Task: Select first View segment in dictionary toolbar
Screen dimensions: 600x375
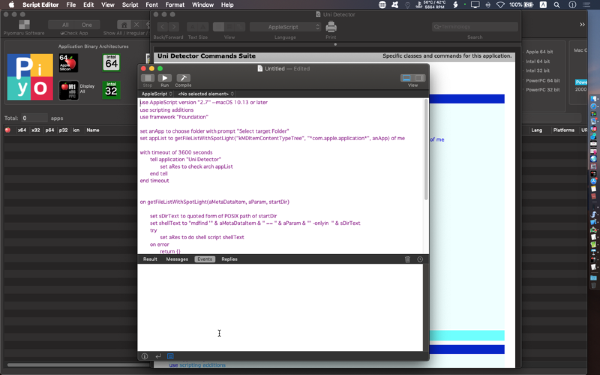Action: click(x=218, y=27)
